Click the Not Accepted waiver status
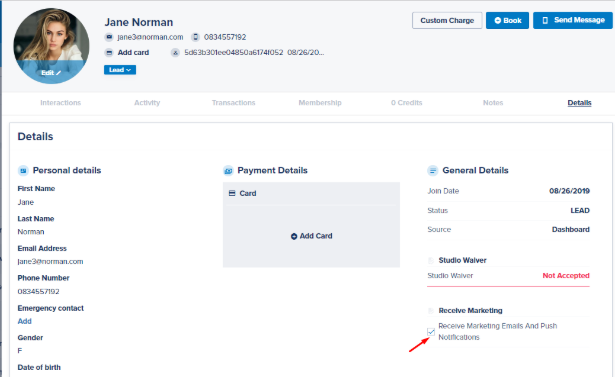Image resolution: width=615 pixels, height=382 pixels. [x=566, y=276]
